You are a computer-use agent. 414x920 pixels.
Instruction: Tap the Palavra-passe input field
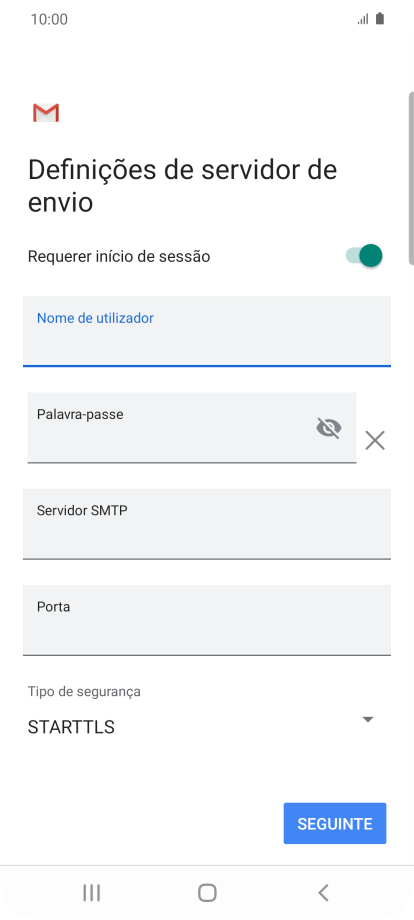(192, 428)
